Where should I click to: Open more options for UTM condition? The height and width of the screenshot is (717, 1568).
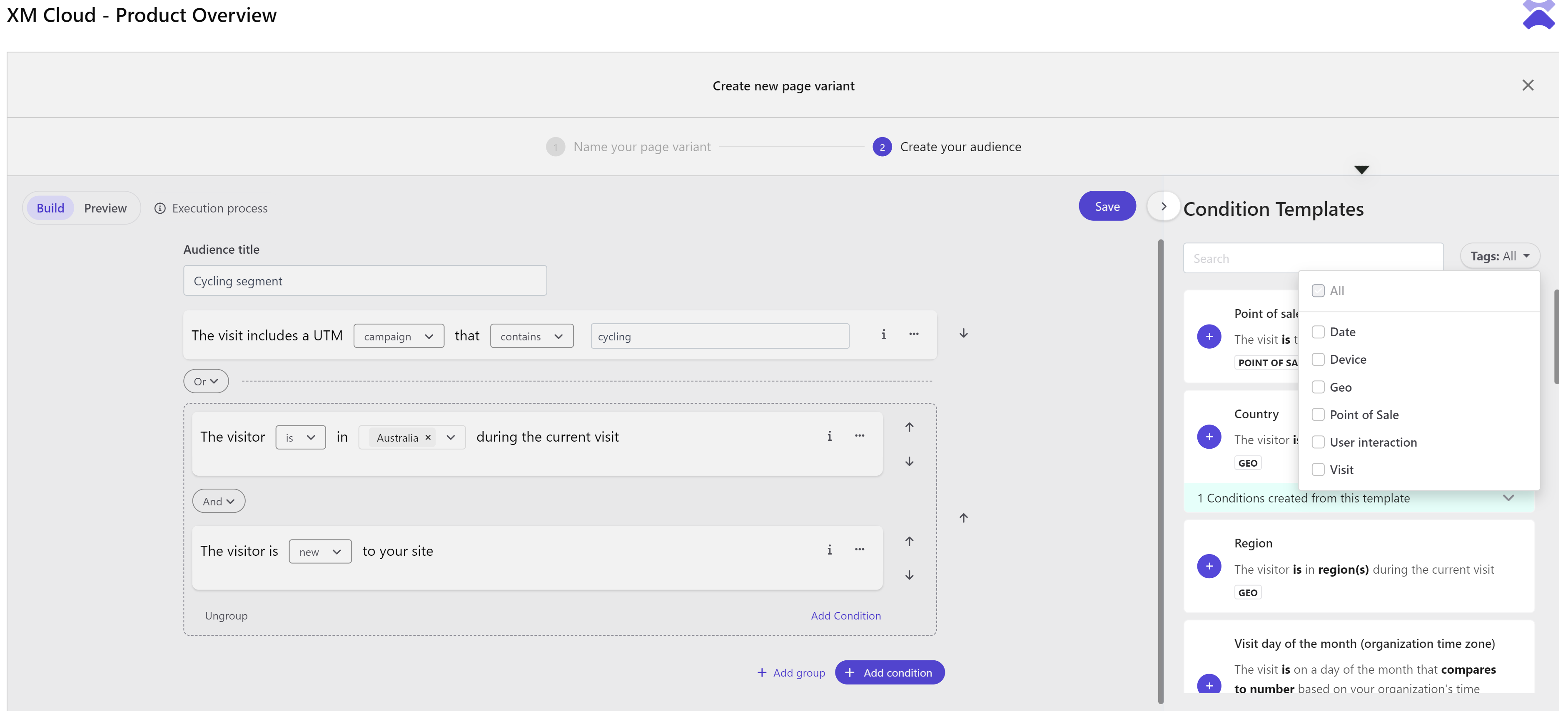pos(914,334)
